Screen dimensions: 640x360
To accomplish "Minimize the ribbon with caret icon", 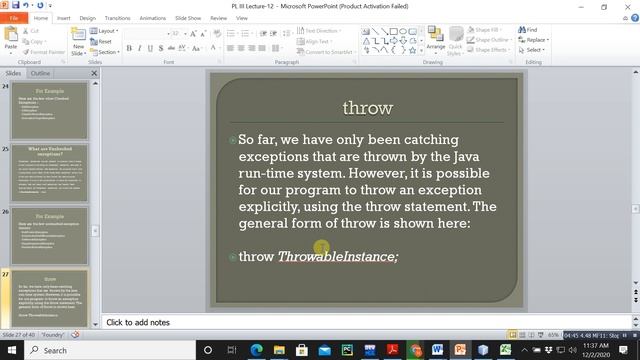I will 625,18.
